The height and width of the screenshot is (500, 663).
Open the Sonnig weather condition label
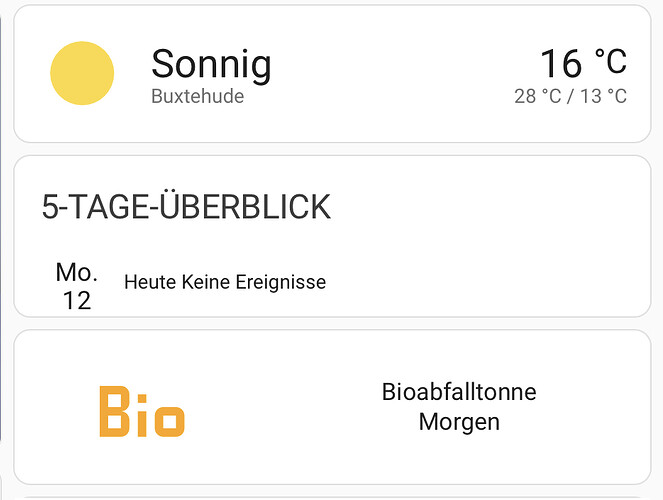click(211, 65)
